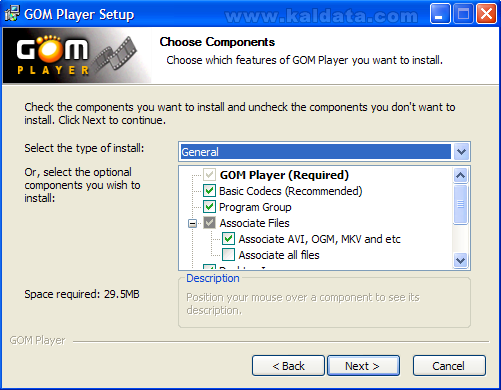Uncheck Associate AVI, OGM, MKV and etc

(x=229, y=239)
